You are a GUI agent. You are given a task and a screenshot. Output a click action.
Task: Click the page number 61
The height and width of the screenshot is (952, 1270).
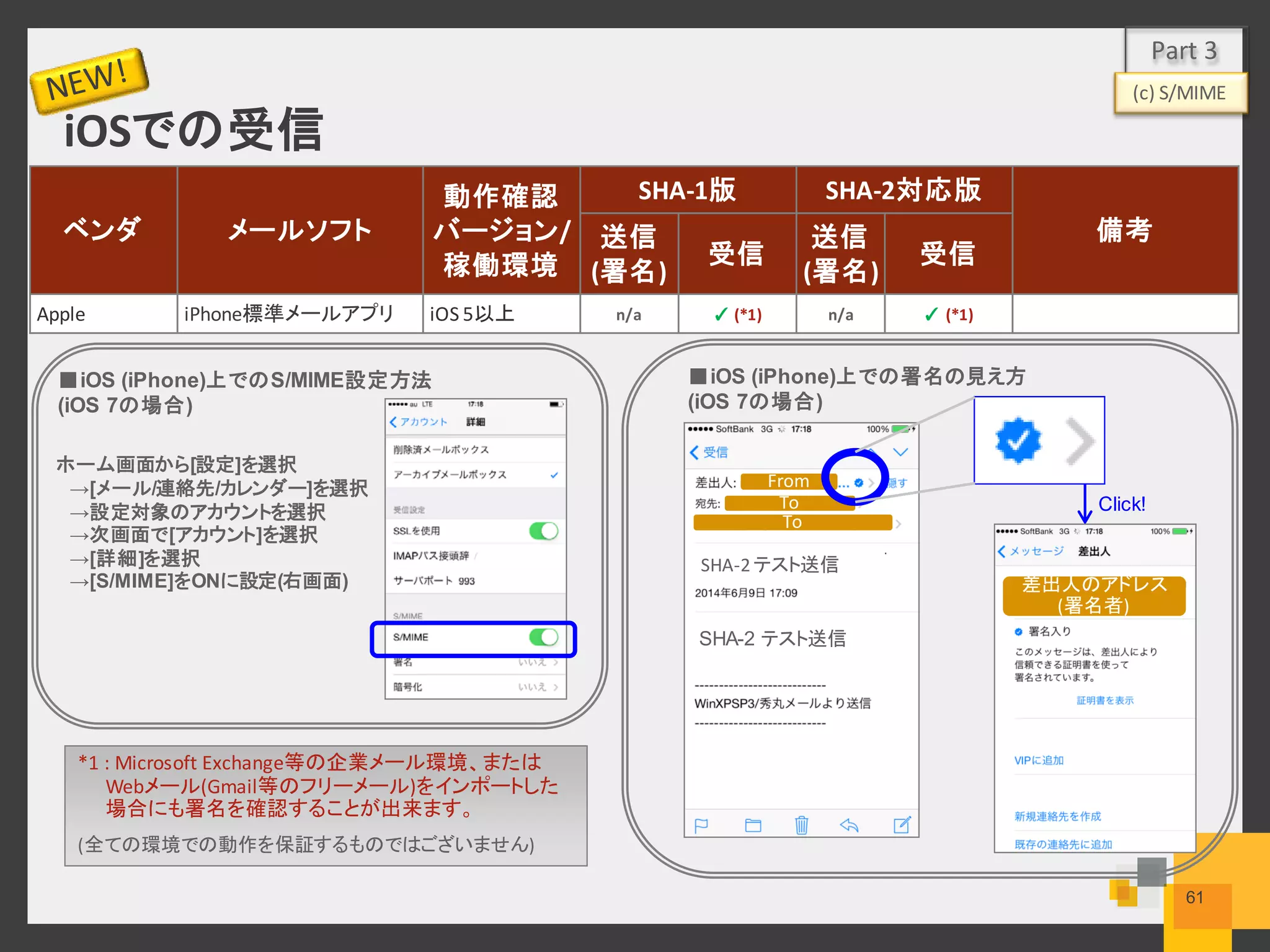[1194, 897]
